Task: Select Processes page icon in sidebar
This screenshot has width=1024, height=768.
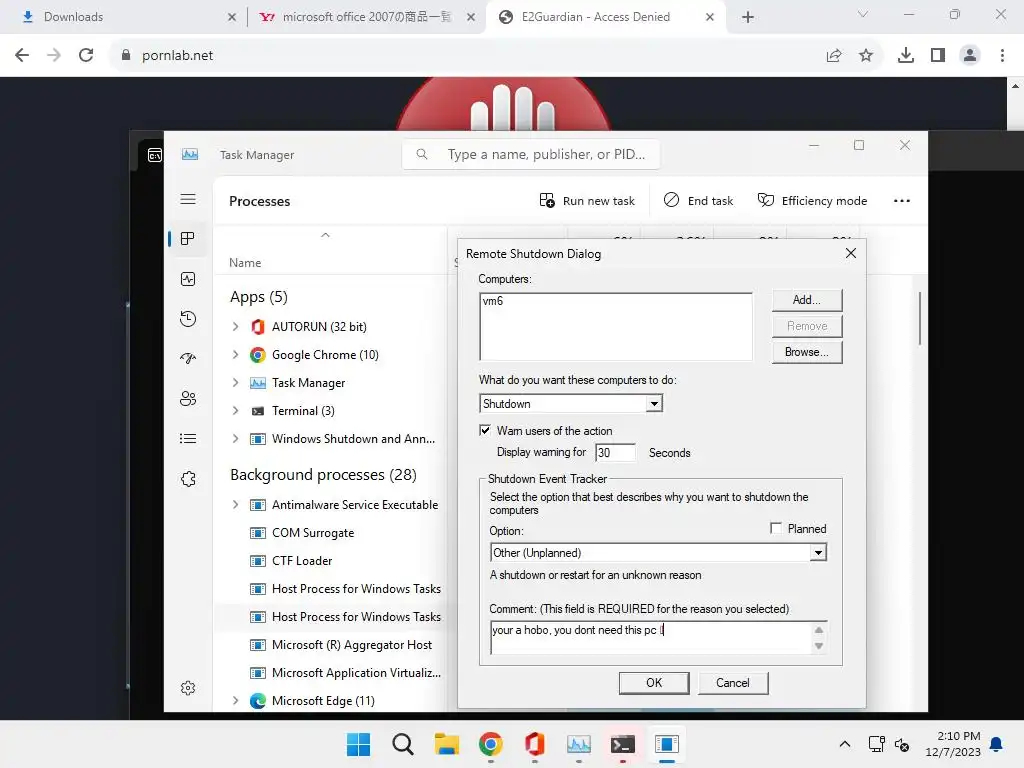Action: [188, 239]
